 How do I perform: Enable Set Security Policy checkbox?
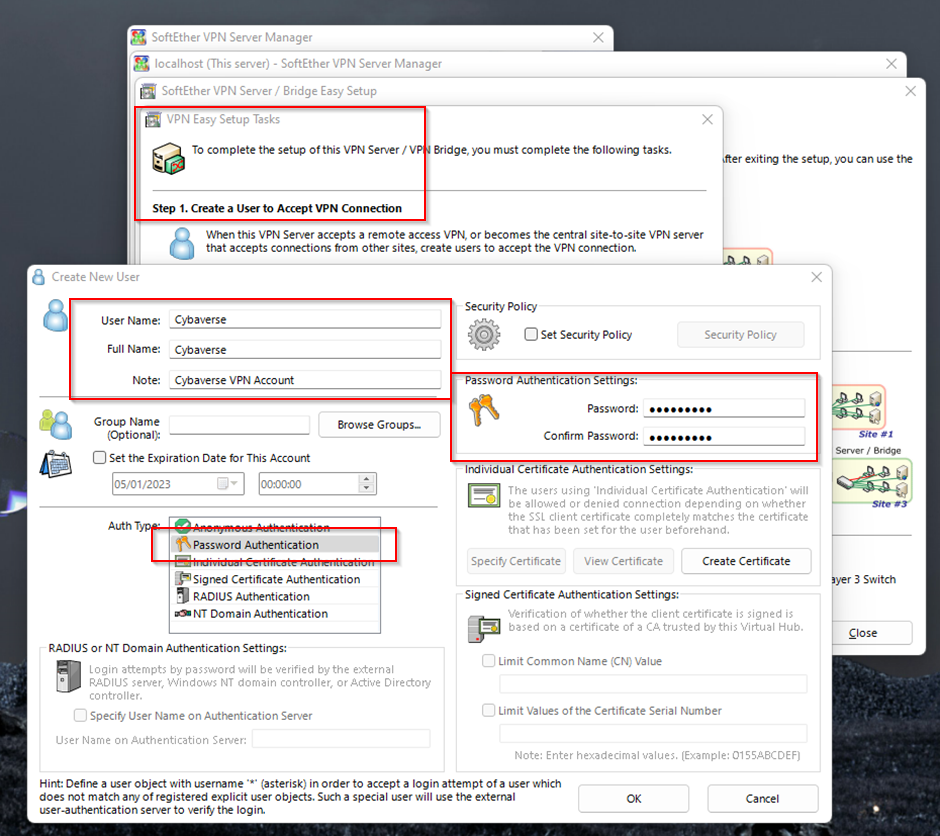pos(531,334)
